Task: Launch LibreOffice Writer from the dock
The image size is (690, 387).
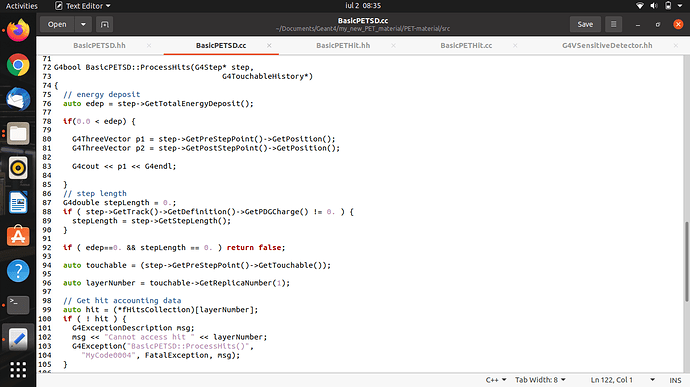Action: tap(18, 202)
